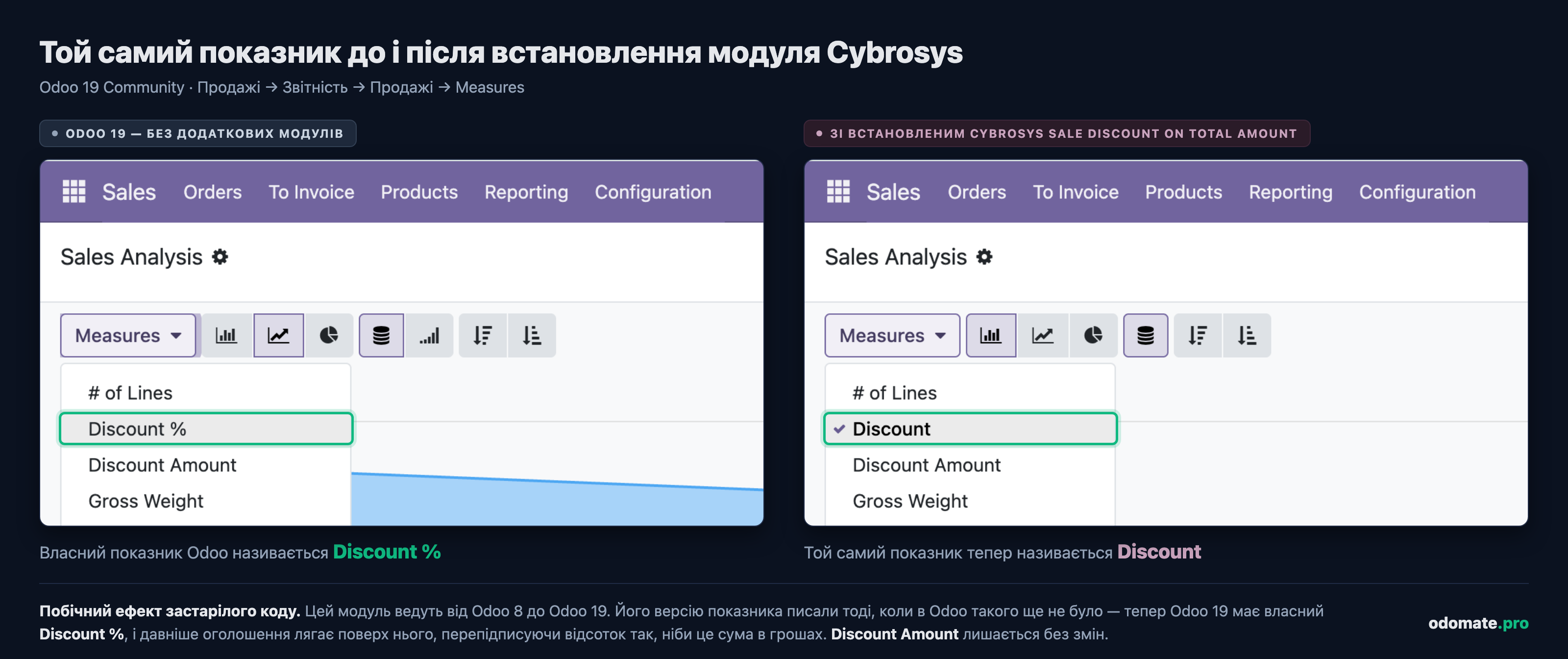Toggle cumulative mode in stock Odoo screenshot
Viewport: 1568px width, 659px height.
click(x=430, y=335)
